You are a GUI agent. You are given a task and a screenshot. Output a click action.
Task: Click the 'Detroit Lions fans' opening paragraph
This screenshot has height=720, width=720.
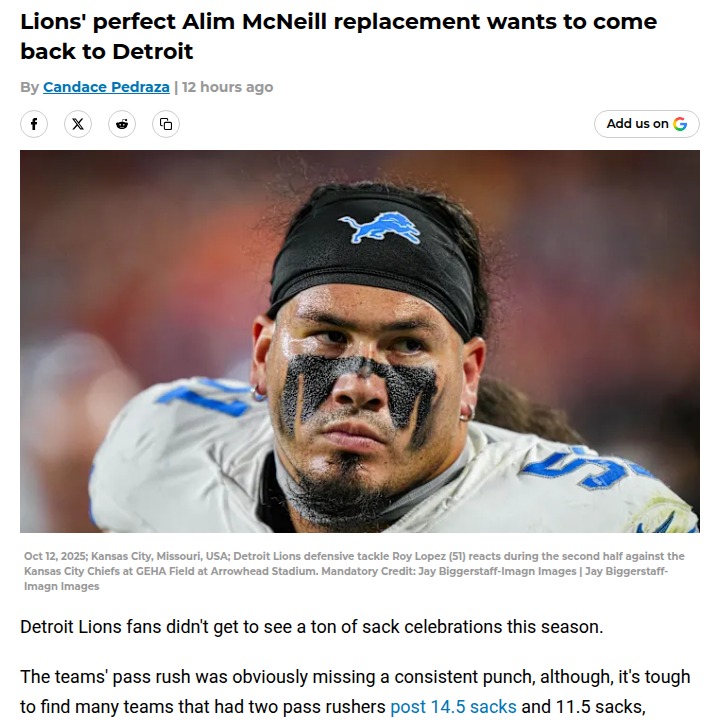pos(311,627)
